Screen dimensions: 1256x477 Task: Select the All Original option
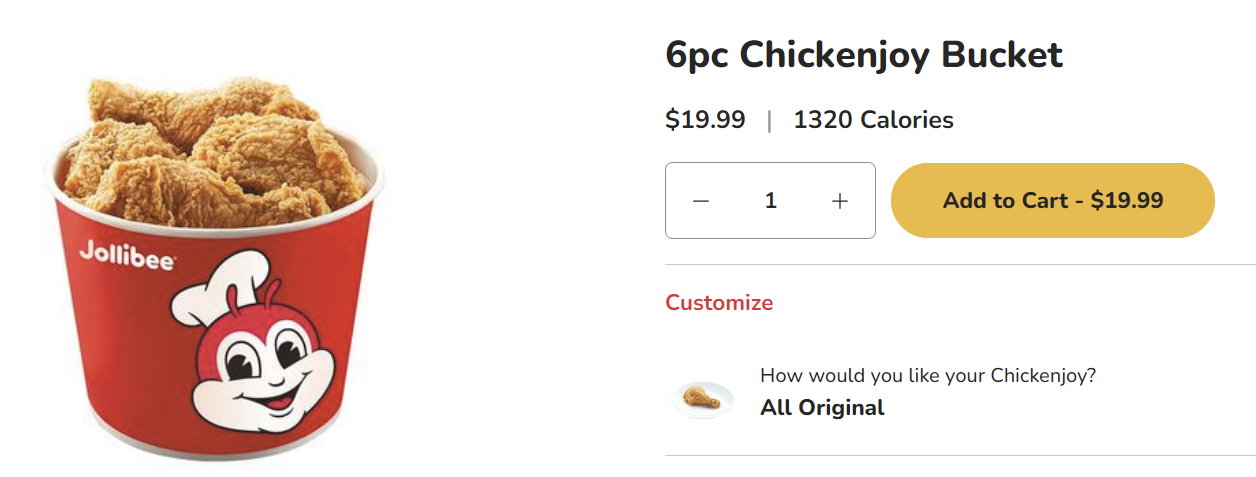pyautogui.click(x=822, y=408)
